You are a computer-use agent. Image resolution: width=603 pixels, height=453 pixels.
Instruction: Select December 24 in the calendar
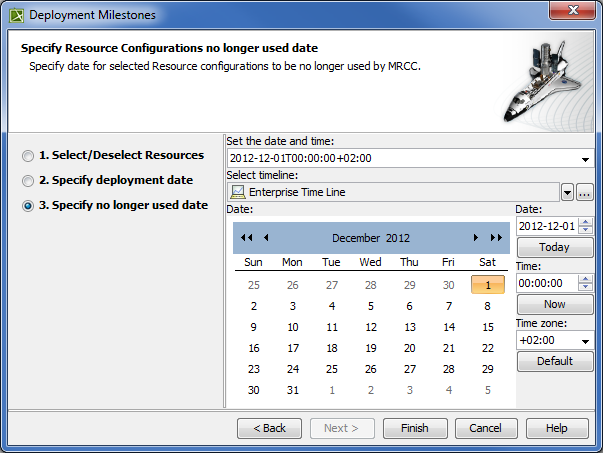pyautogui.click(x=293, y=369)
